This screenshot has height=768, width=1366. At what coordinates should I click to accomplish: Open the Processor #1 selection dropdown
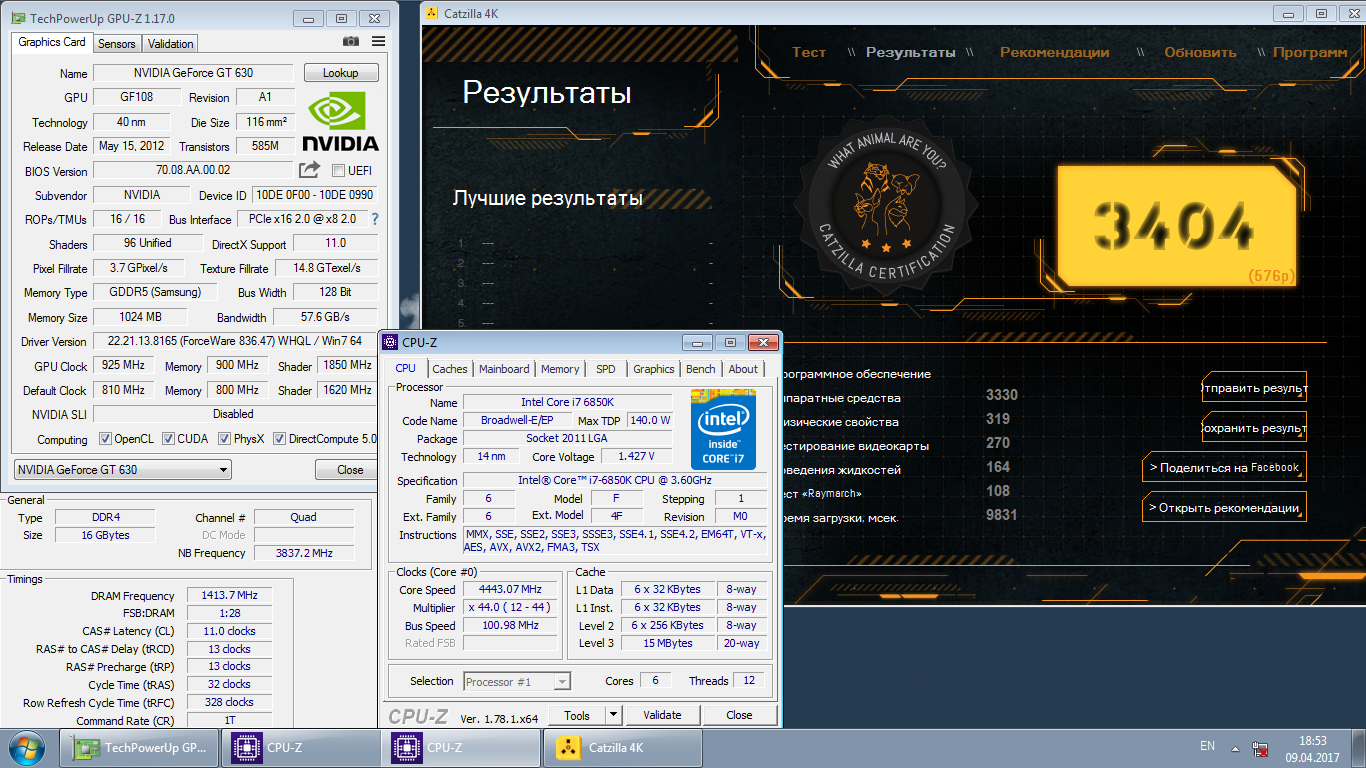(x=517, y=681)
